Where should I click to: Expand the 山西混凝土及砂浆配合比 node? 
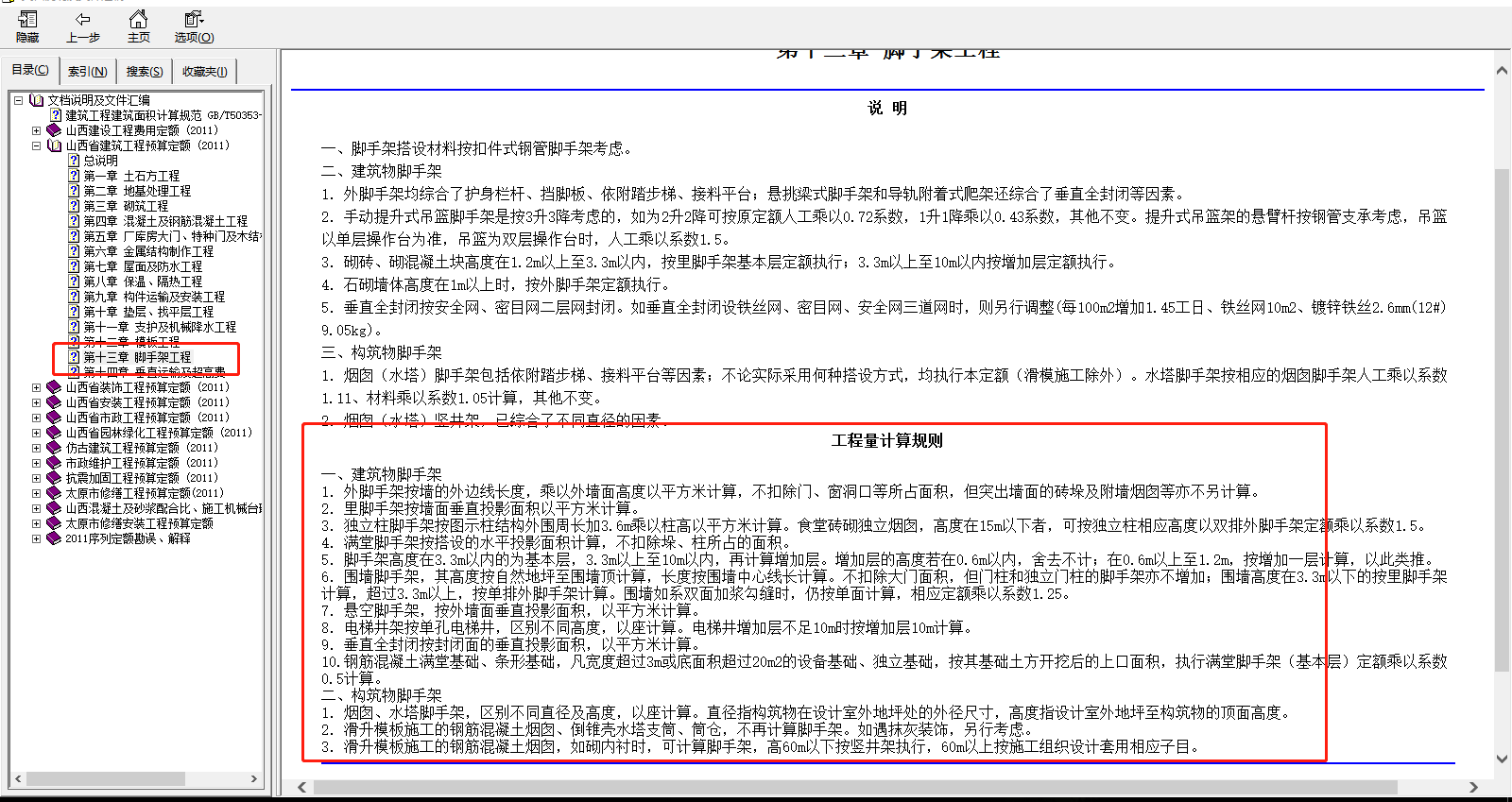[36, 508]
